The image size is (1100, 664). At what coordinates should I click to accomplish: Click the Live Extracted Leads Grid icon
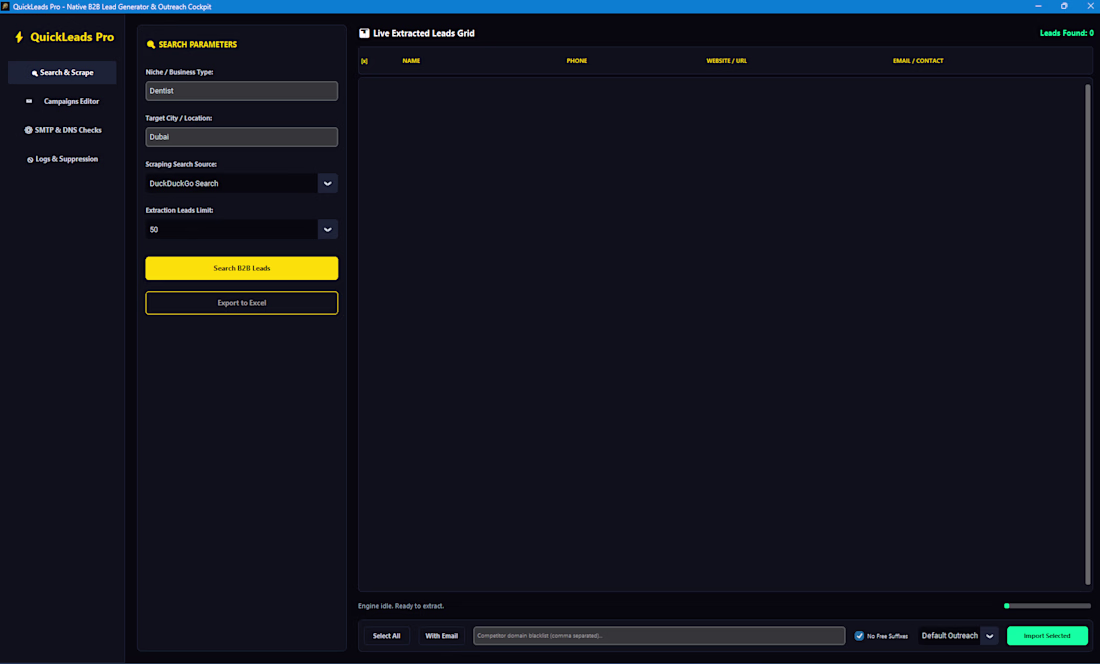point(364,33)
